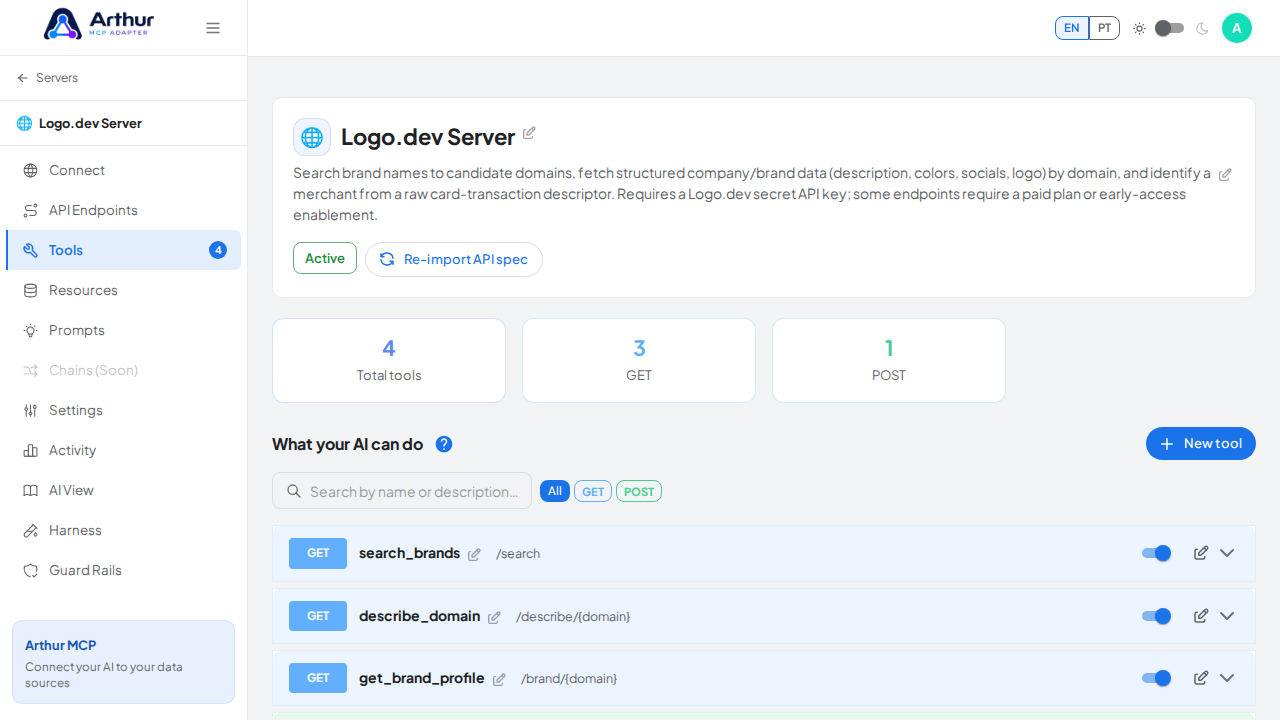1280x720 pixels.
Task: Click the Harness icon
Action: [x=31, y=530]
